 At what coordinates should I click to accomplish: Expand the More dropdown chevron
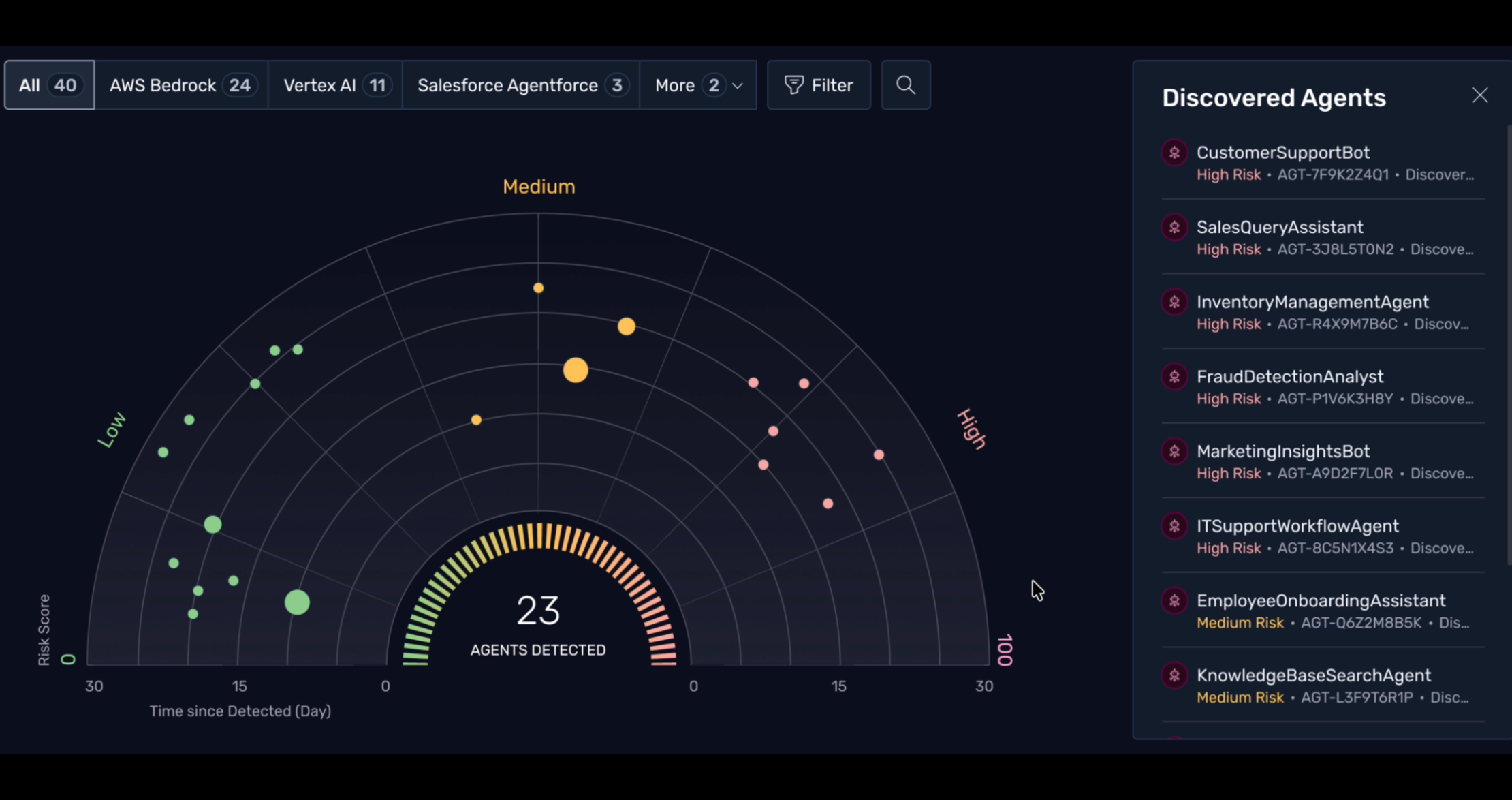pyautogui.click(x=738, y=86)
